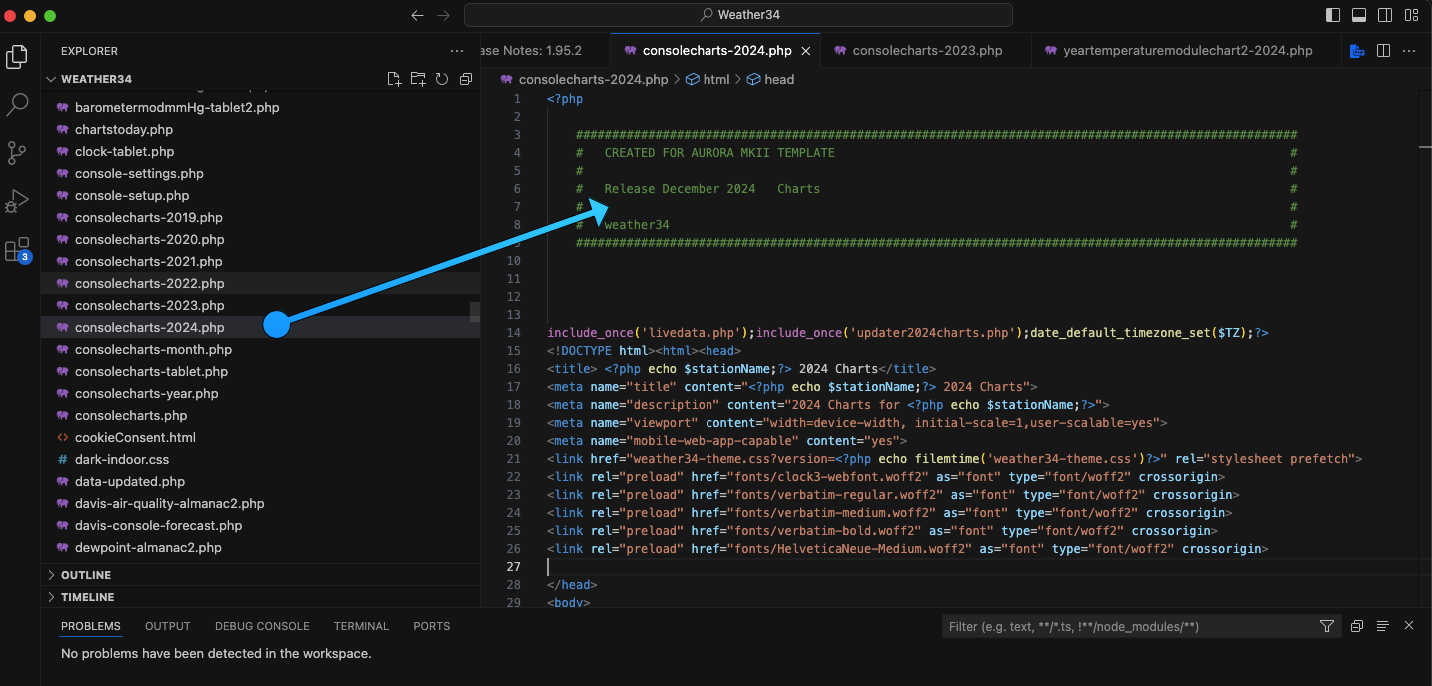The width and height of the screenshot is (1432, 686).
Task: Close the bottom panel
Action: (x=1409, y=626)
